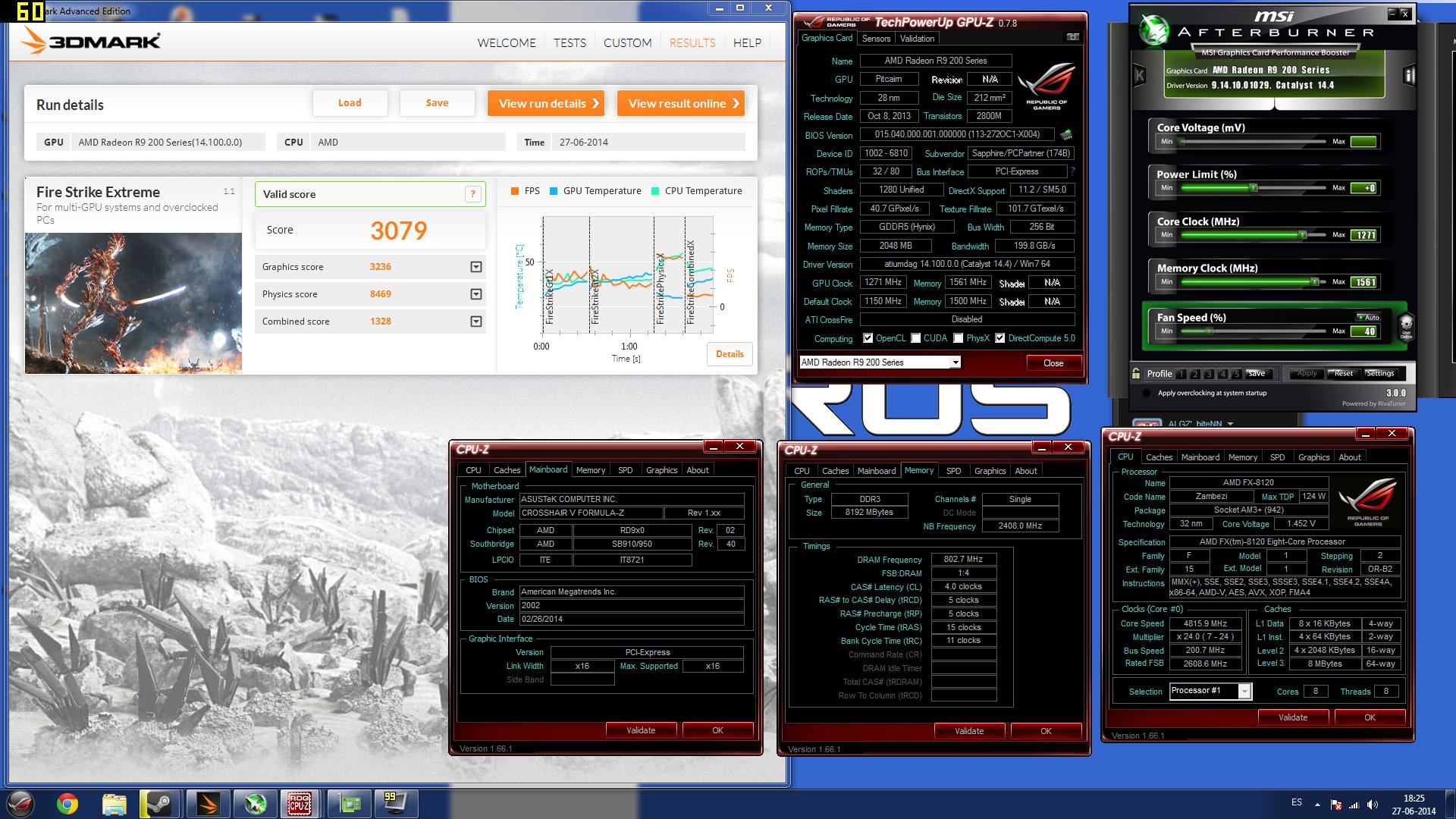Click the Action Center flag tray icon
Image resolution: width=1456 pixels, height=819 pixels.
pyautogui.click(x=1336, y=805)
